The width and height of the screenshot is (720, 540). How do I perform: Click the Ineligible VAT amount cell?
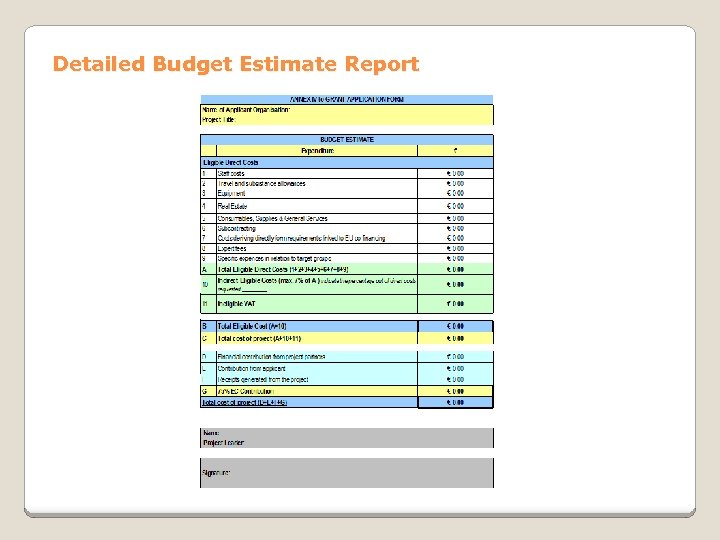click(455, 304)
